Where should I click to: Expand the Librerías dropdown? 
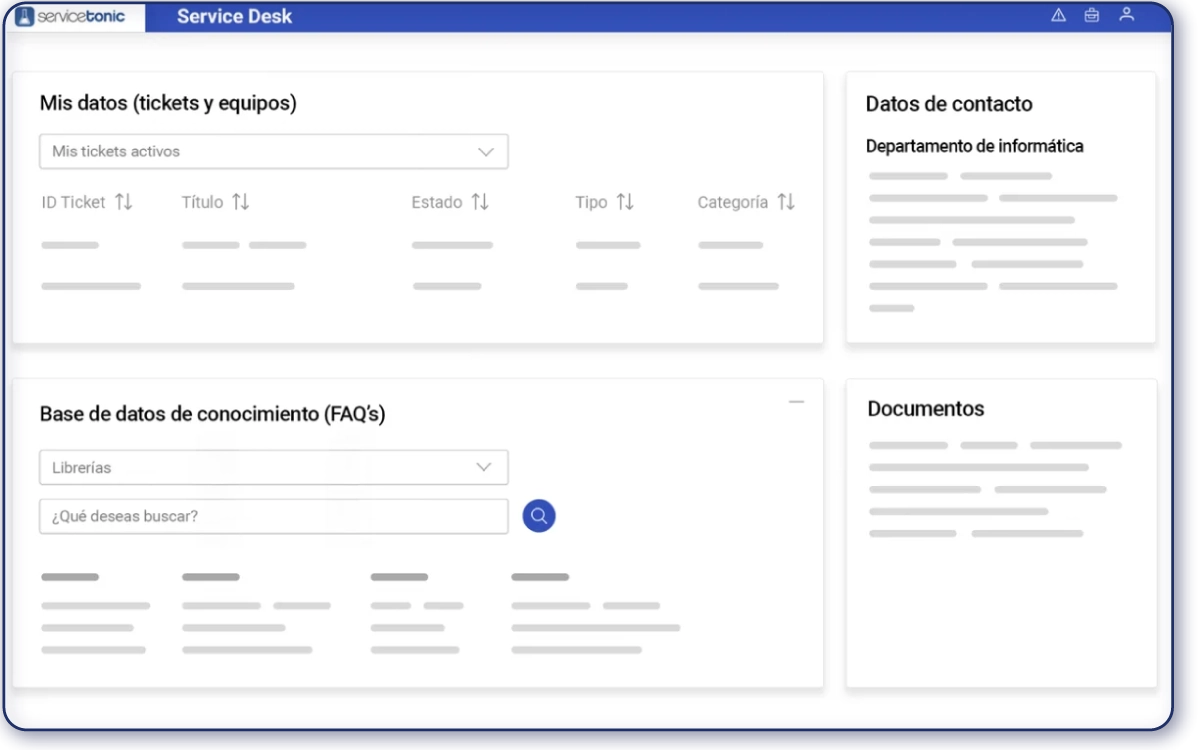tap(274, 467)
